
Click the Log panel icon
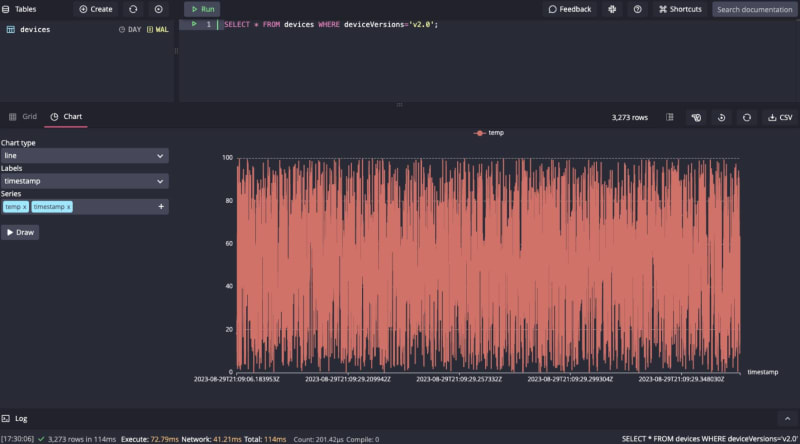[6, 418]
